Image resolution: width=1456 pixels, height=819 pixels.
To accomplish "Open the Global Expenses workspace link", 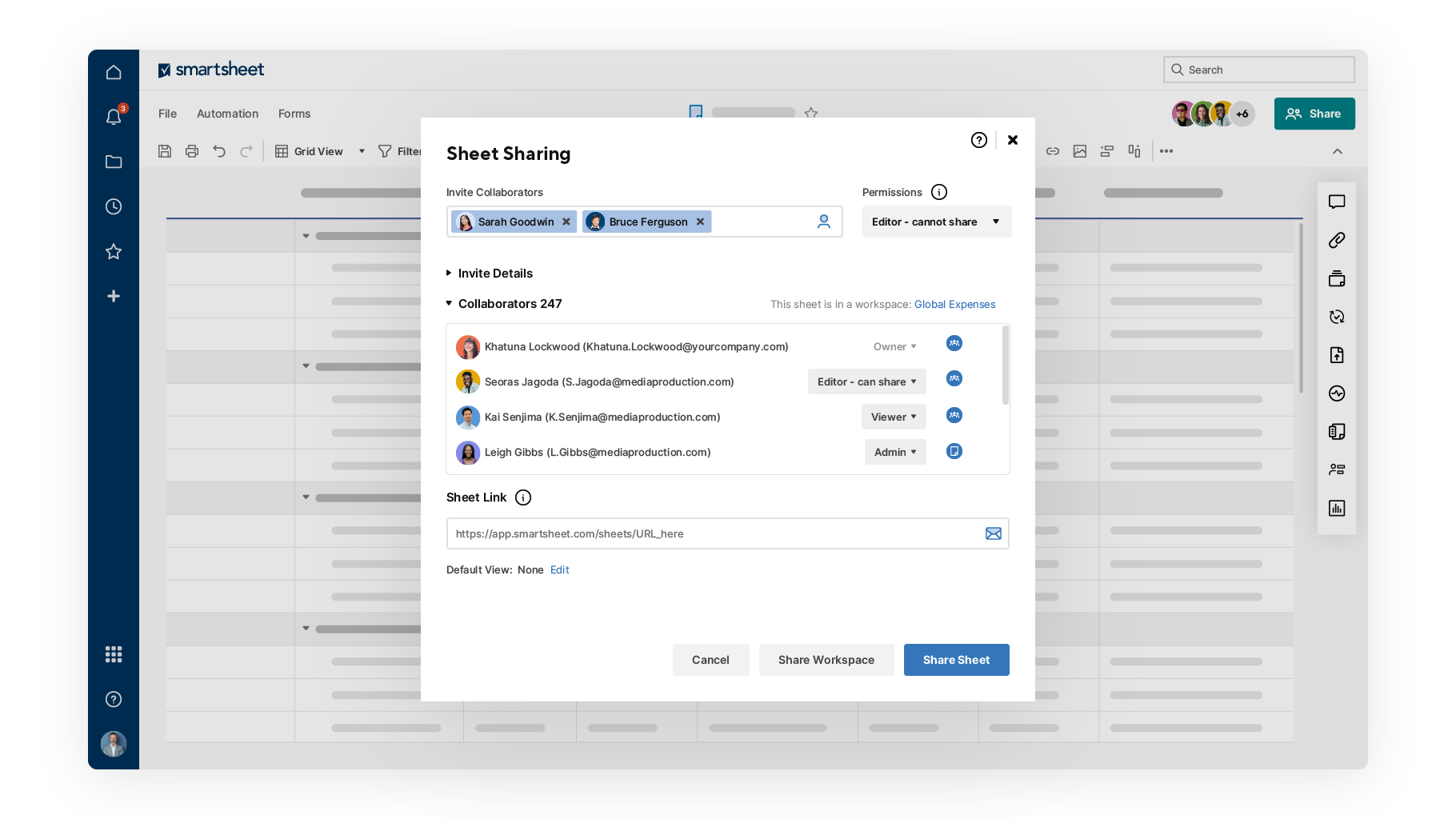I will [954, 305].
